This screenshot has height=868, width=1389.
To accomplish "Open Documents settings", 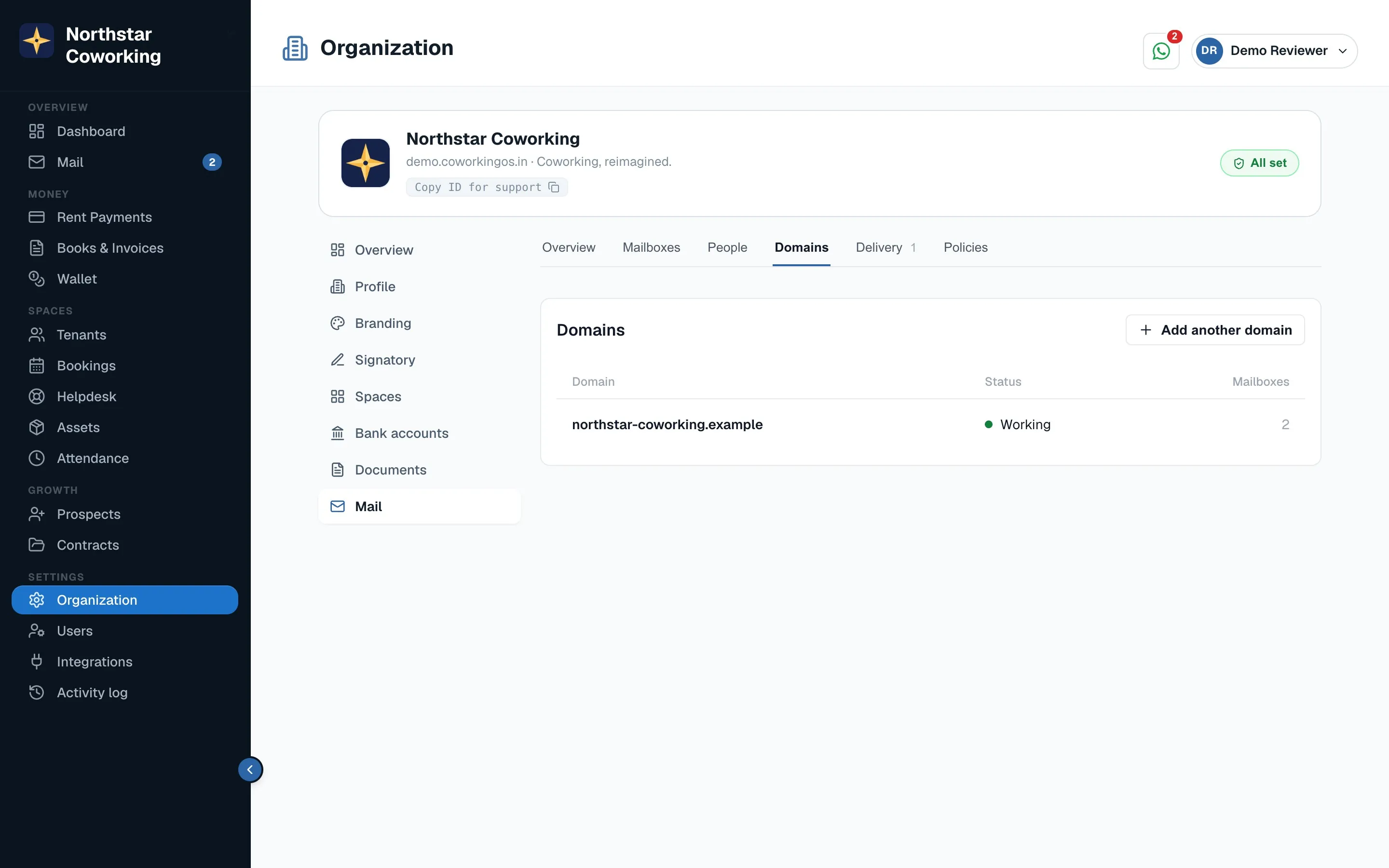I will 420,470.
